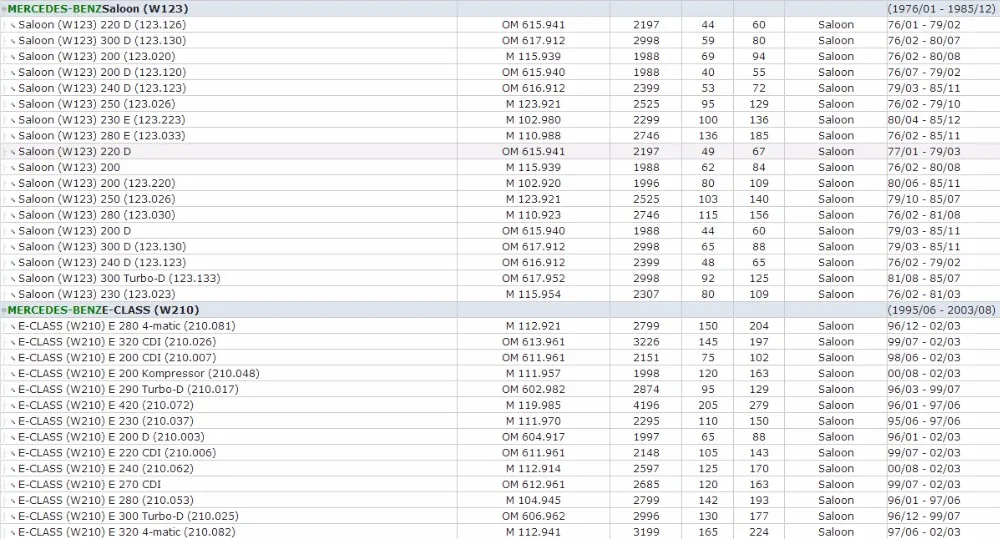
Task: Click arrow icon beside Saloon 280 (123.030)
Action: point(13,216)
